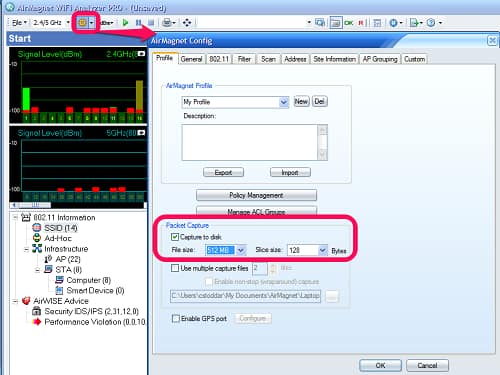
Task: Enable GPS port checkbox
Action: tap(175, 319)
